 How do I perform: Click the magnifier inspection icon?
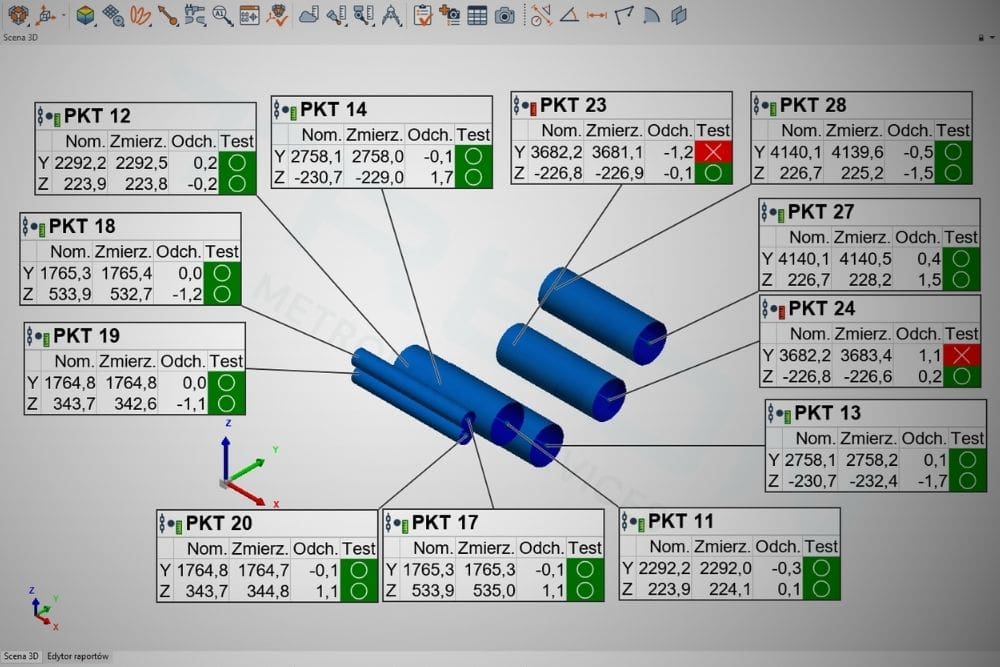pyautogui.click(x=222, y=15)
